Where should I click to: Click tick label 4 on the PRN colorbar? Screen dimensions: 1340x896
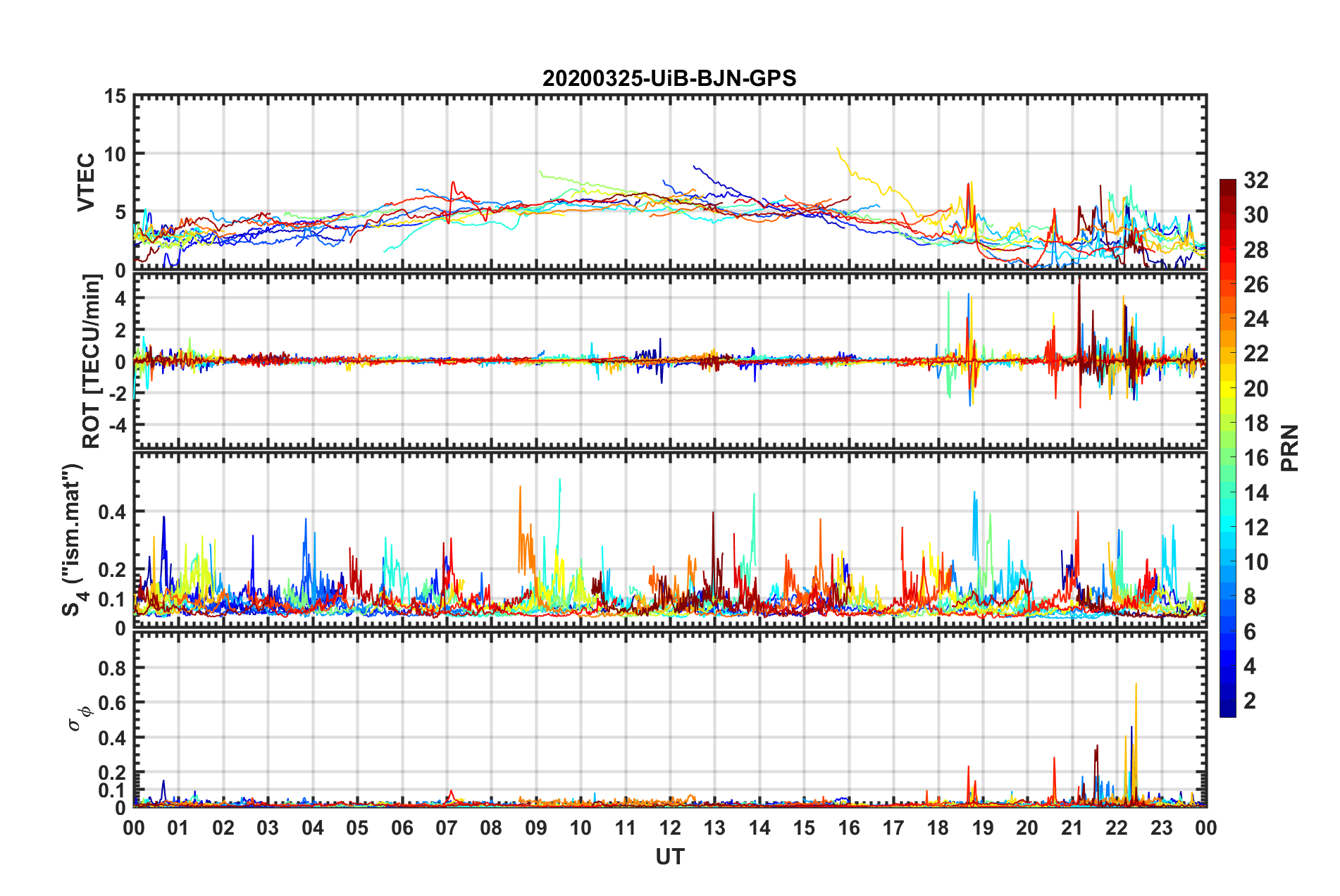click(x=1250, y=666)
